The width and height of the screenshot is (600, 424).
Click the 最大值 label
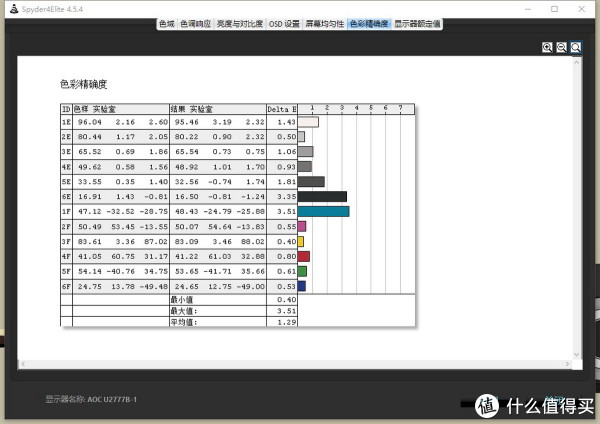[x=184, y=311]
